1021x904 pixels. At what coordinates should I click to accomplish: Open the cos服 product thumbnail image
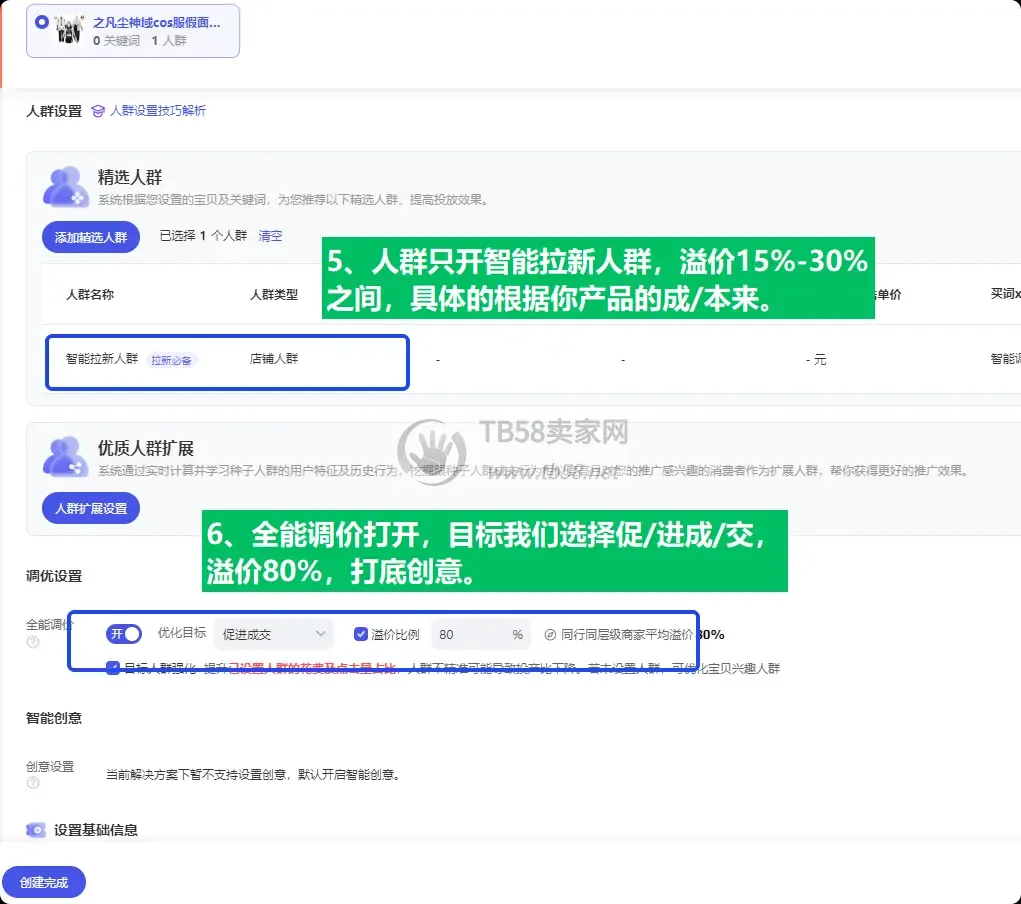68,30
